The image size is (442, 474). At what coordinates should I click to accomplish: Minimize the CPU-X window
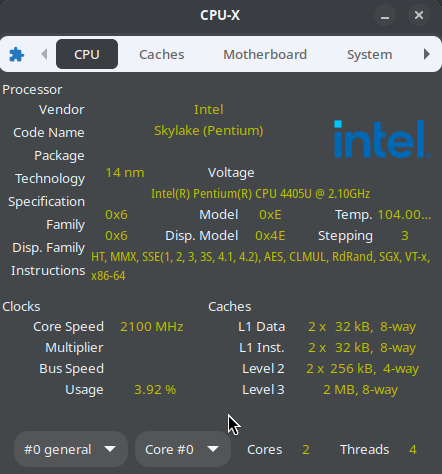pyautogui.click(x=385, y=15)
